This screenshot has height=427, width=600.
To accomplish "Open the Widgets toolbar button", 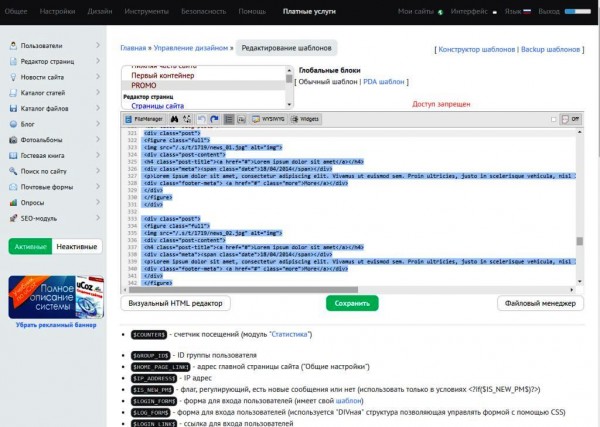I will pos(305,119).
